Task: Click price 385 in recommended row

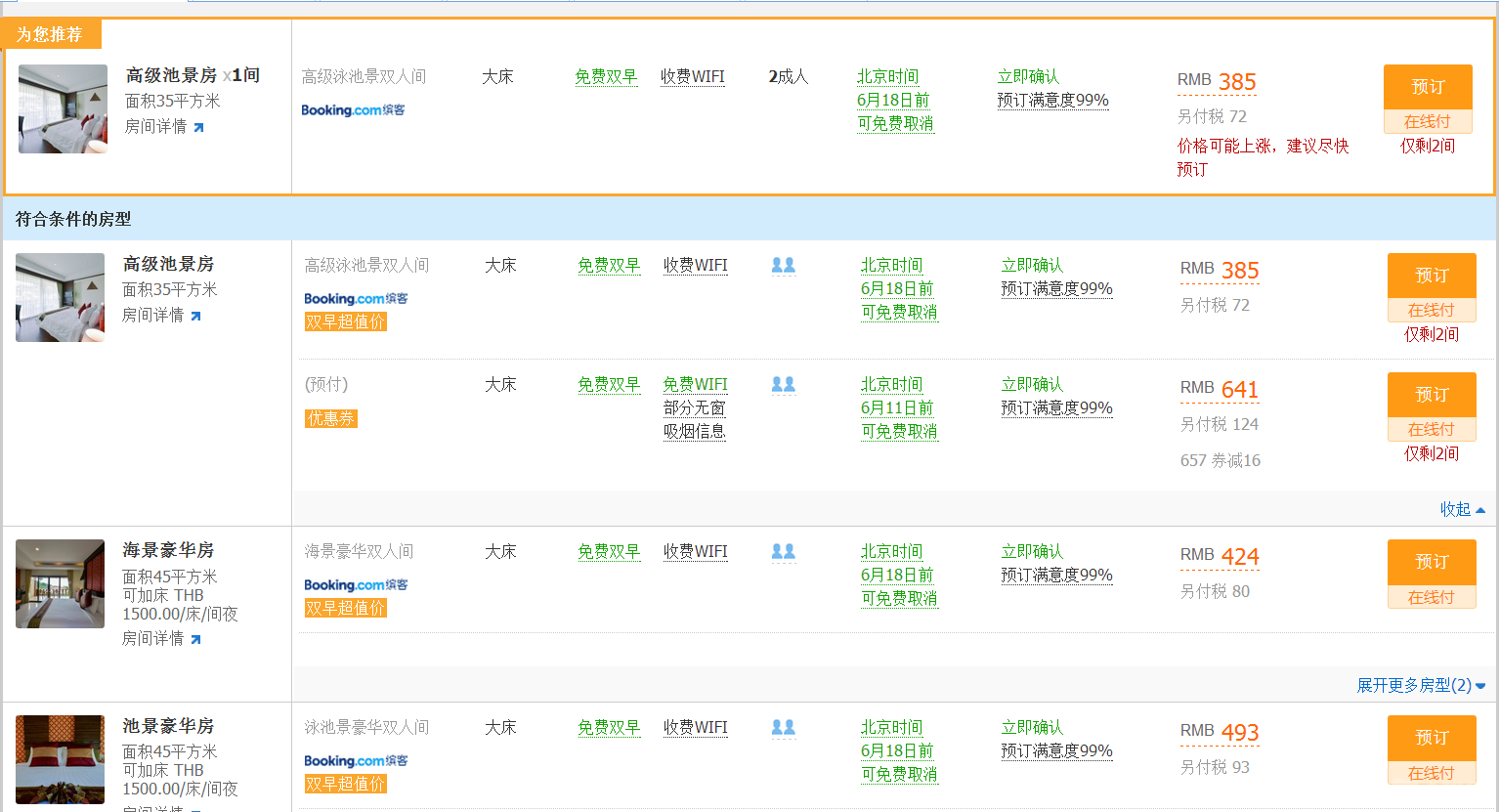Action: pyautogui.click(x=1237, y=82)
